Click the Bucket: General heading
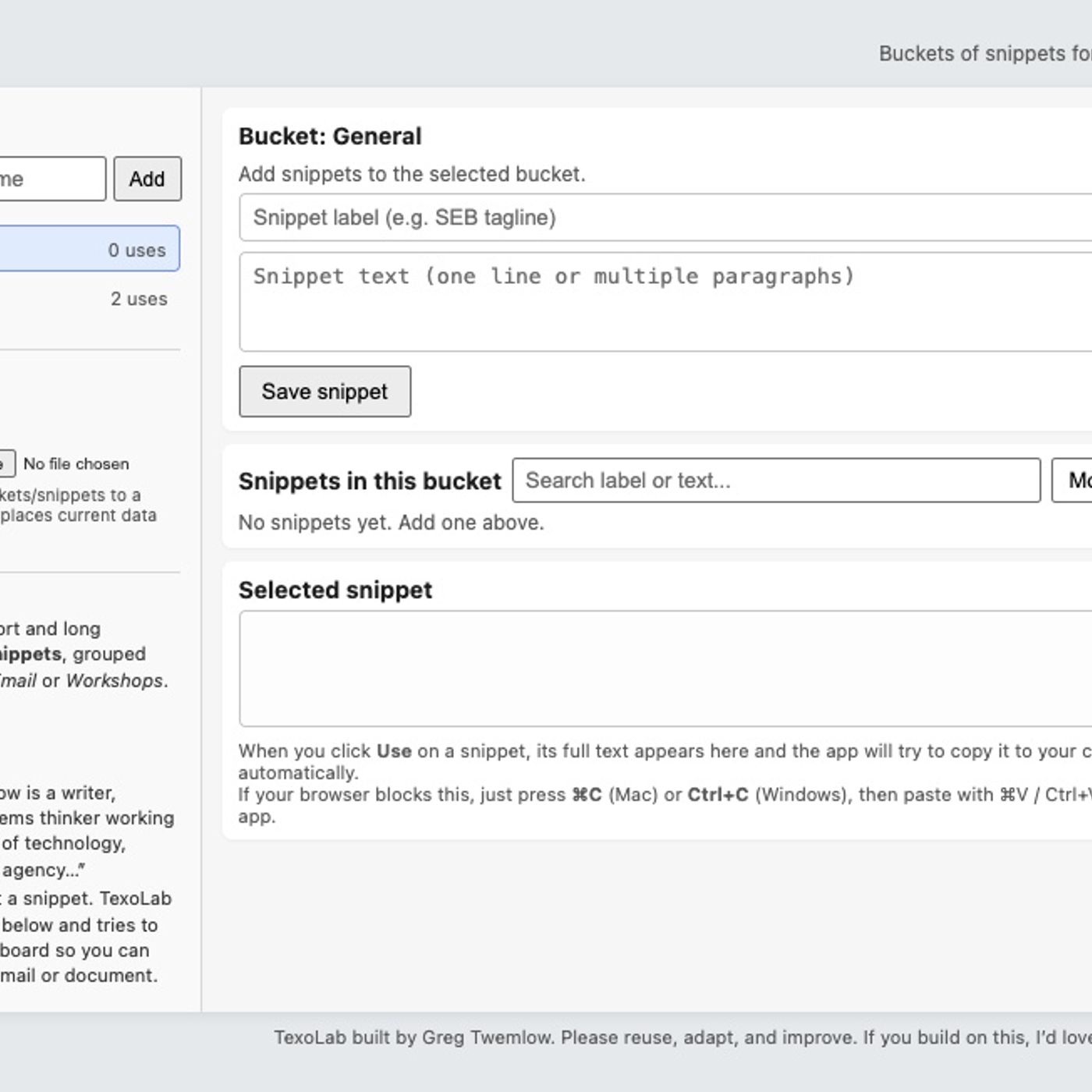1092x1092 pixels. click(330, 136)
